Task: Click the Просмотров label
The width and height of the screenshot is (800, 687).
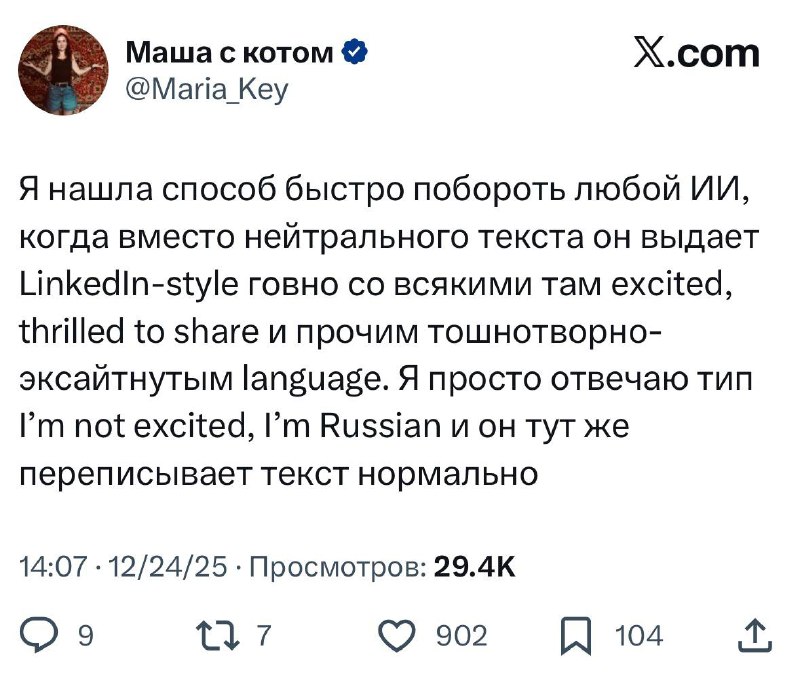Action: pyautogui.click(x=338, y=569)
